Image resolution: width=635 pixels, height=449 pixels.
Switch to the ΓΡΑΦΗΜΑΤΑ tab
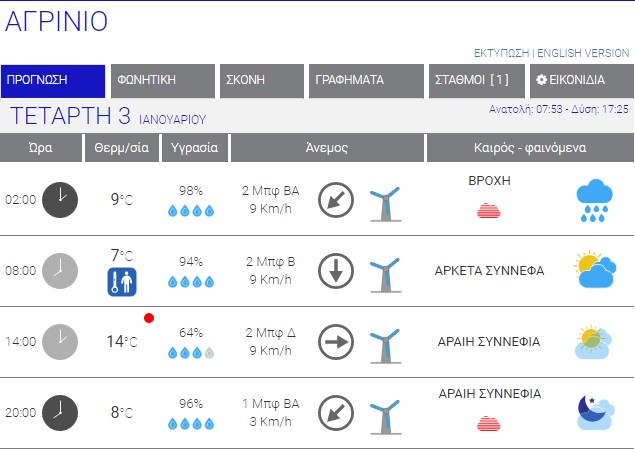(x=366, y=81)
